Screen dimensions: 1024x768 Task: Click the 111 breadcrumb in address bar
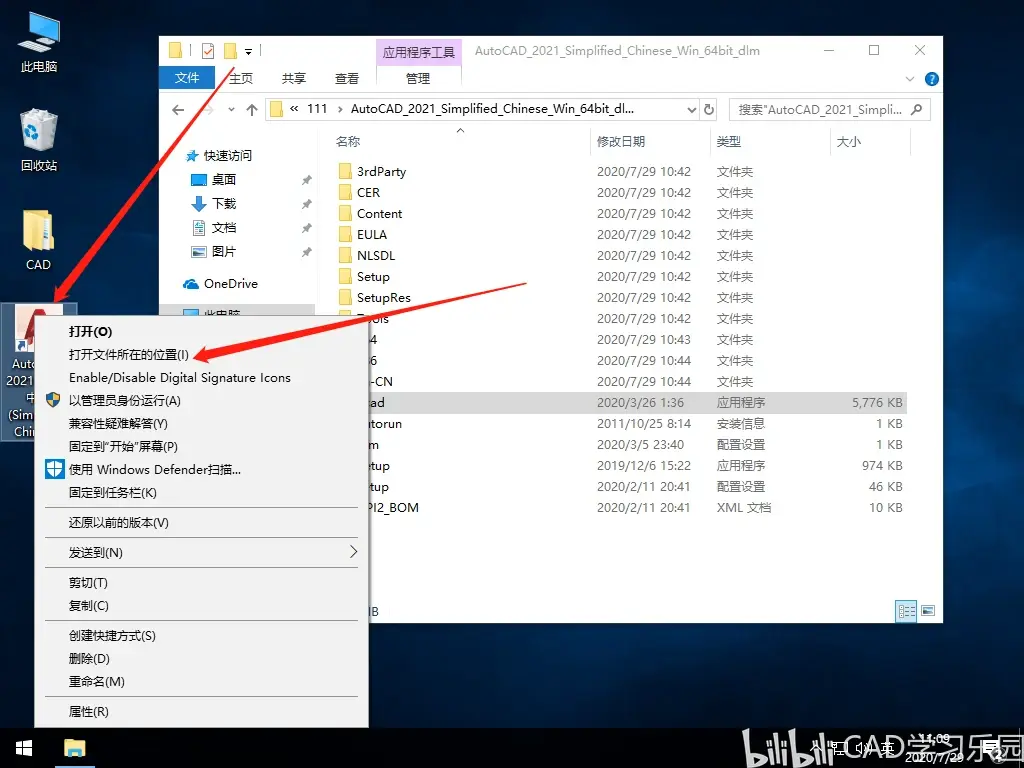click(x=317, y=109)
